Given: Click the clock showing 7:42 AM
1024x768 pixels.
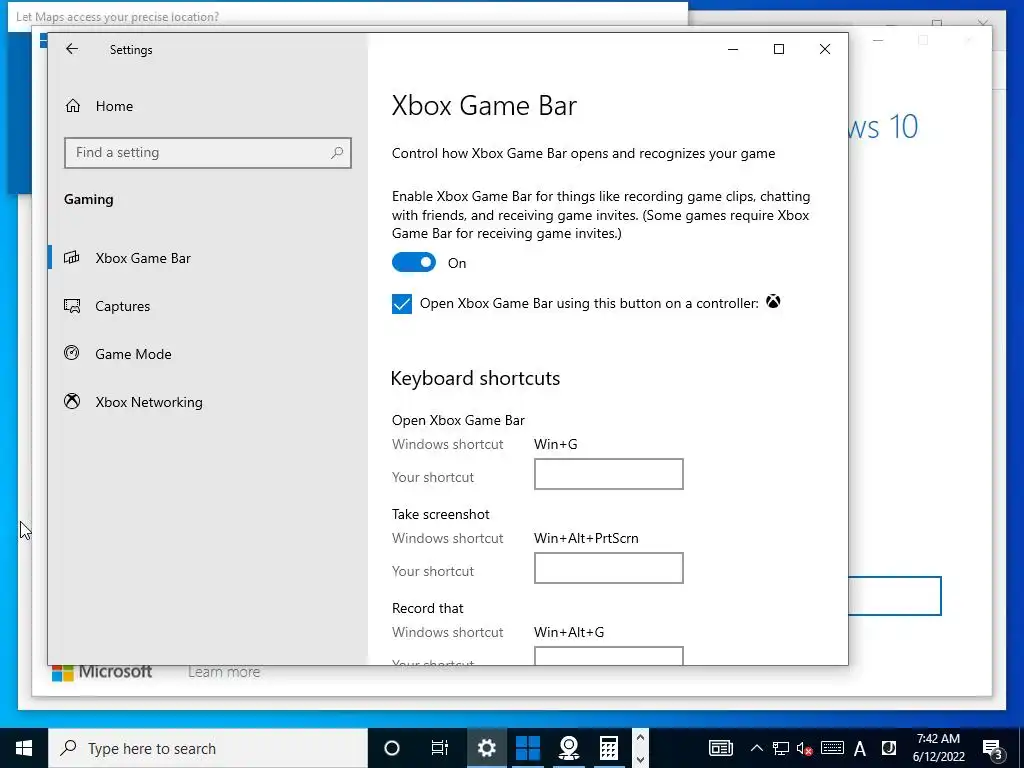Looking at the screenshot, I should click(938, 748).
